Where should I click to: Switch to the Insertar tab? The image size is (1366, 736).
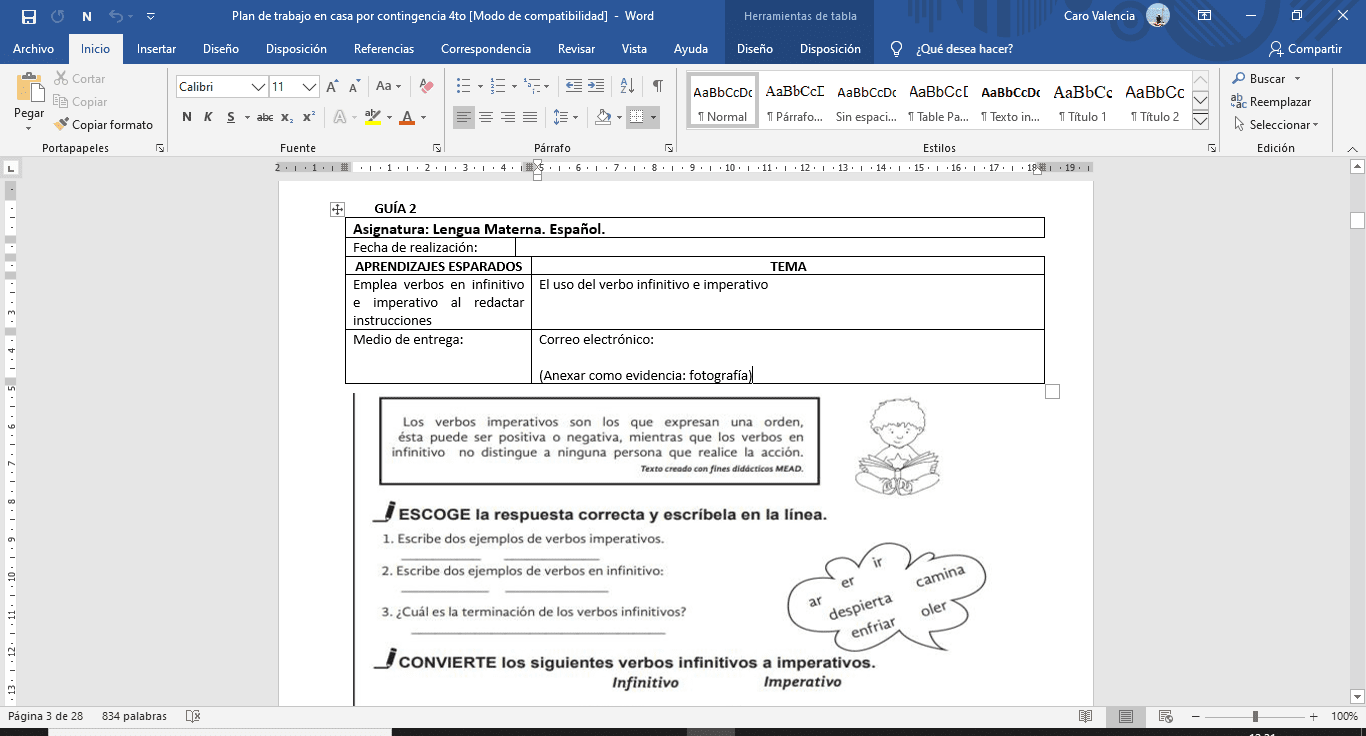(x=156, y=49)
